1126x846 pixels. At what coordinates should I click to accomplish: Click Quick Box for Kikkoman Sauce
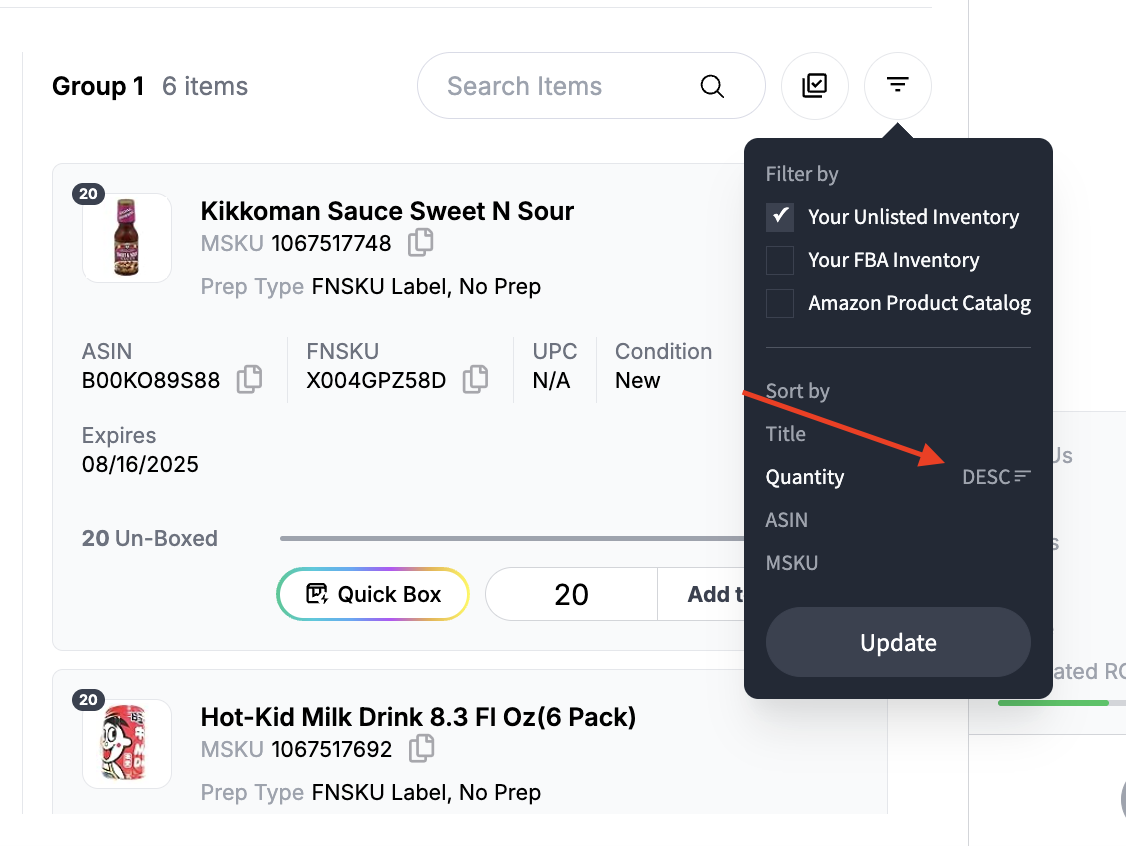373,594
